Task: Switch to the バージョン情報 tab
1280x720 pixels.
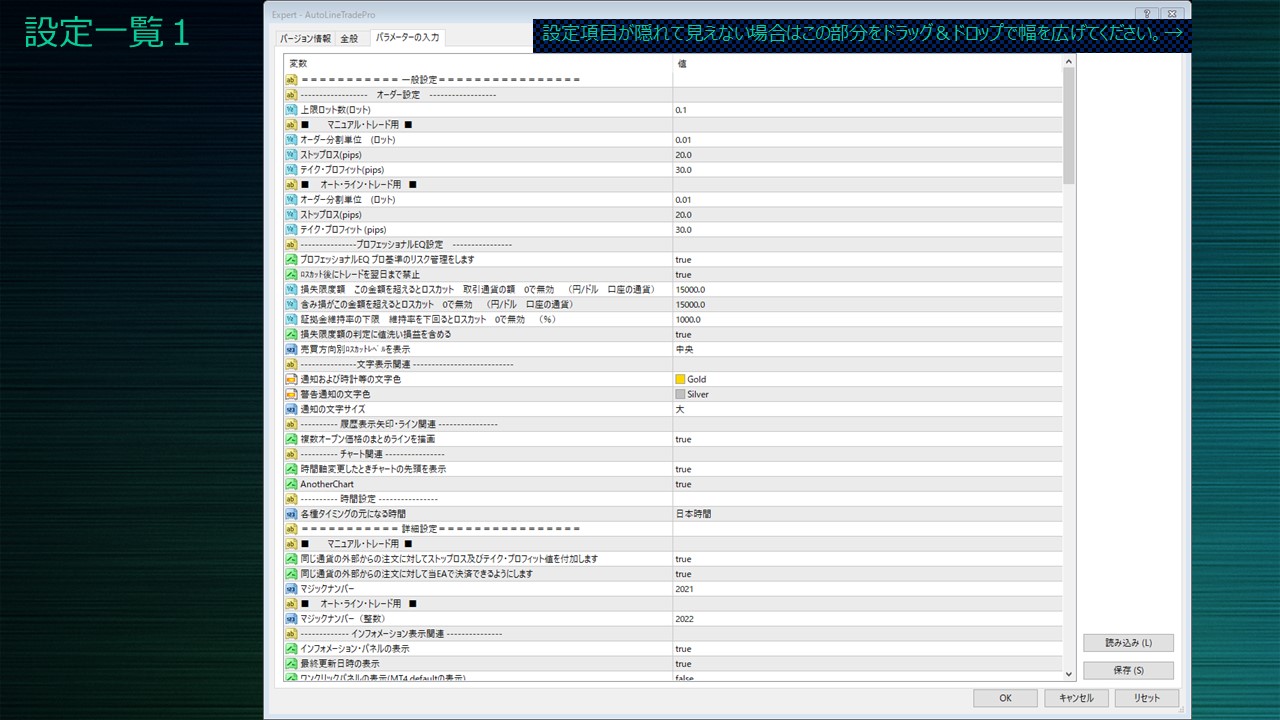Action: pos(305,39)
